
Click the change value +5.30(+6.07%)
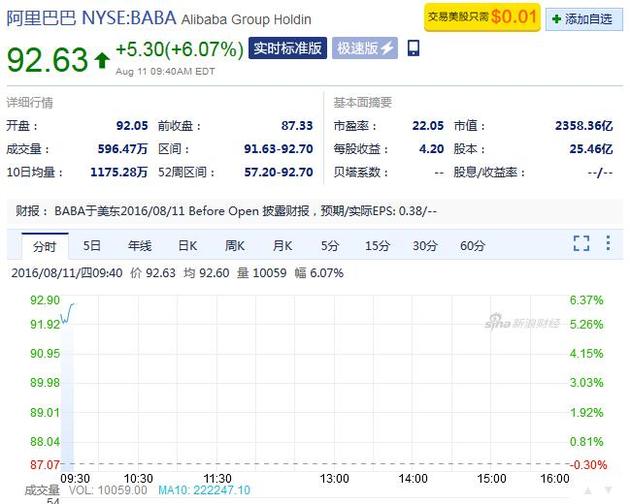180,49
